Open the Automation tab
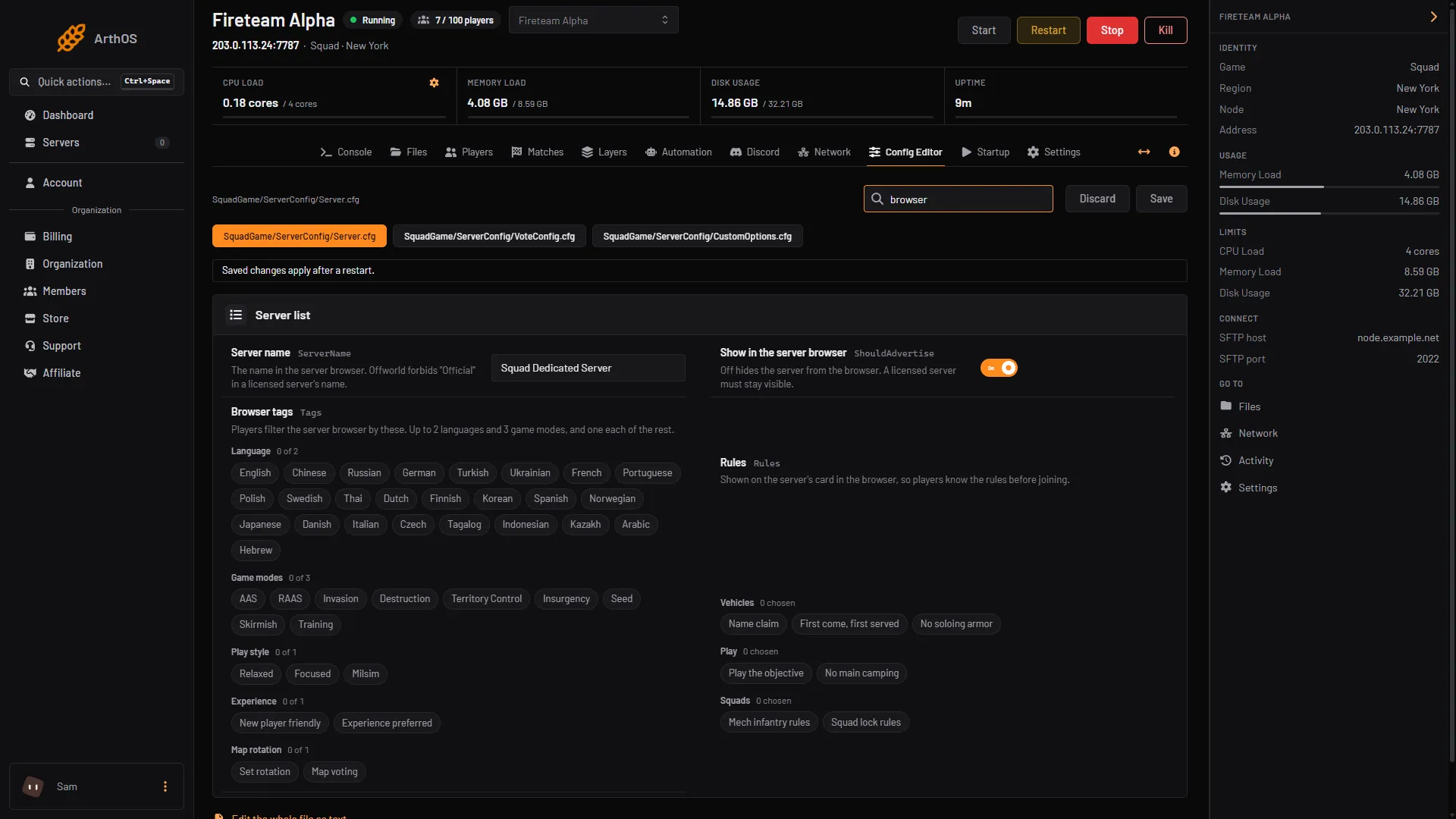The height and width of the screenshot is (819, 1456). click(678, 152)
